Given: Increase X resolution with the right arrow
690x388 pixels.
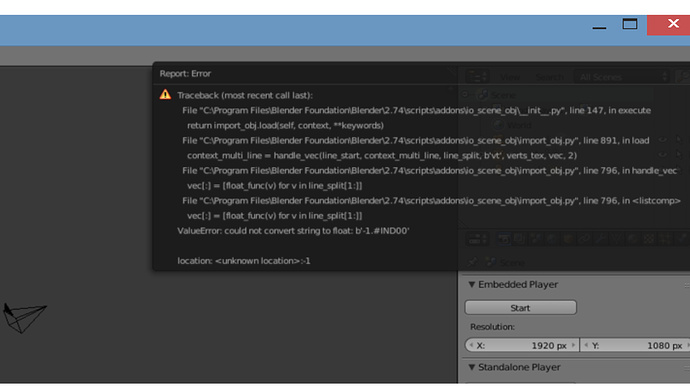Looking at the screenshot, I should tap(573, 345).
